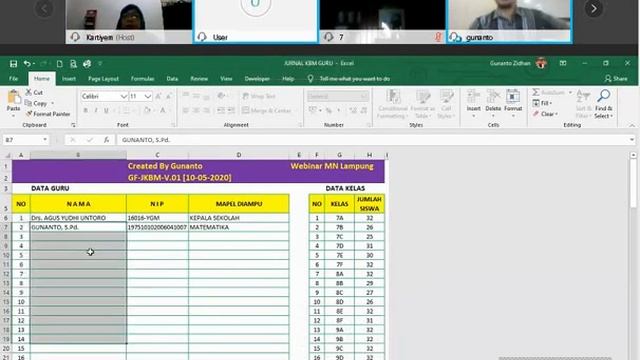Click AutoSum sigma icon
This screenshot has width=640, height=360.
(536, 93)
